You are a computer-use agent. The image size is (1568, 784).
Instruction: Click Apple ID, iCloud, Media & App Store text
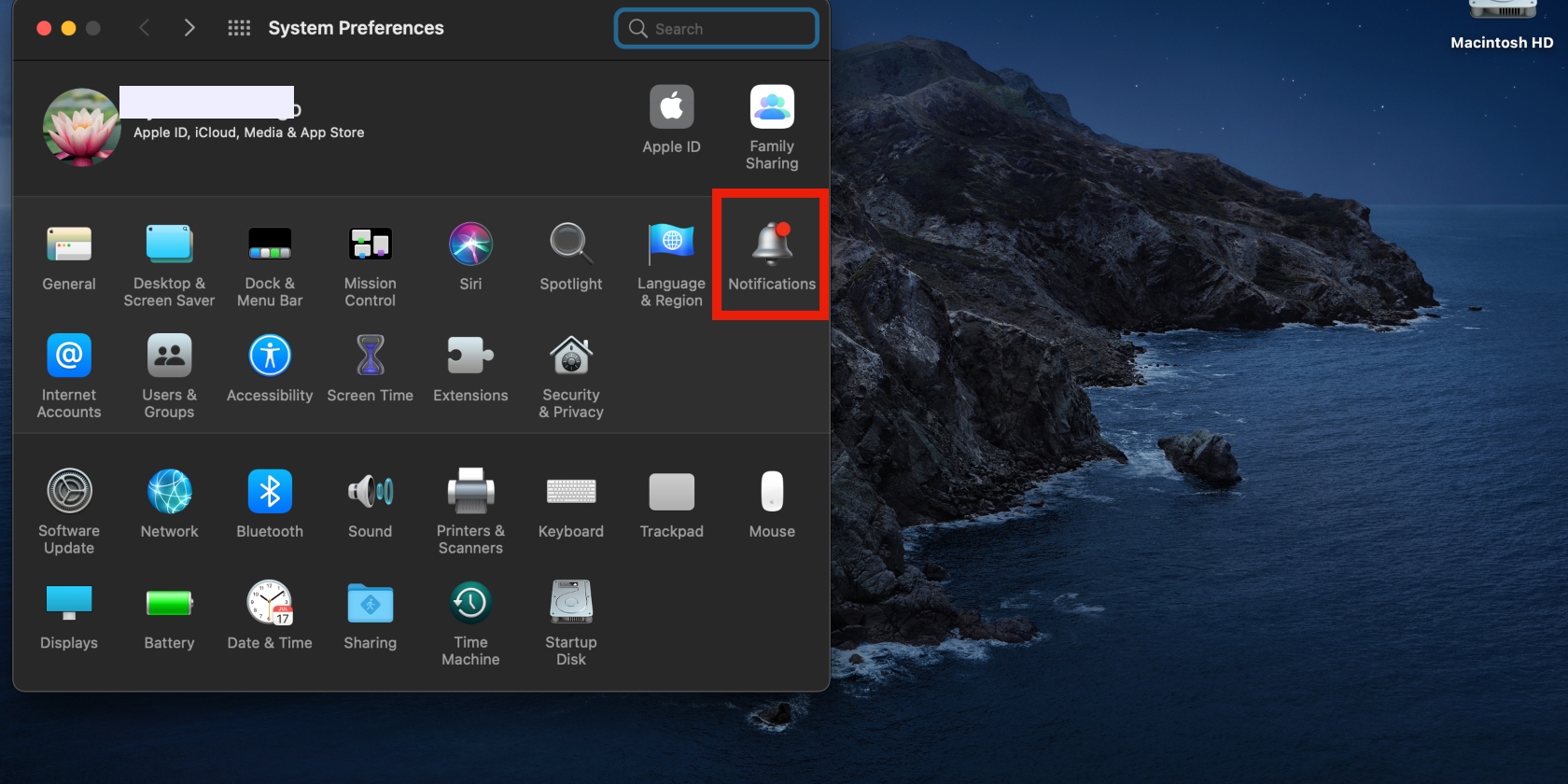click(248, 133)
